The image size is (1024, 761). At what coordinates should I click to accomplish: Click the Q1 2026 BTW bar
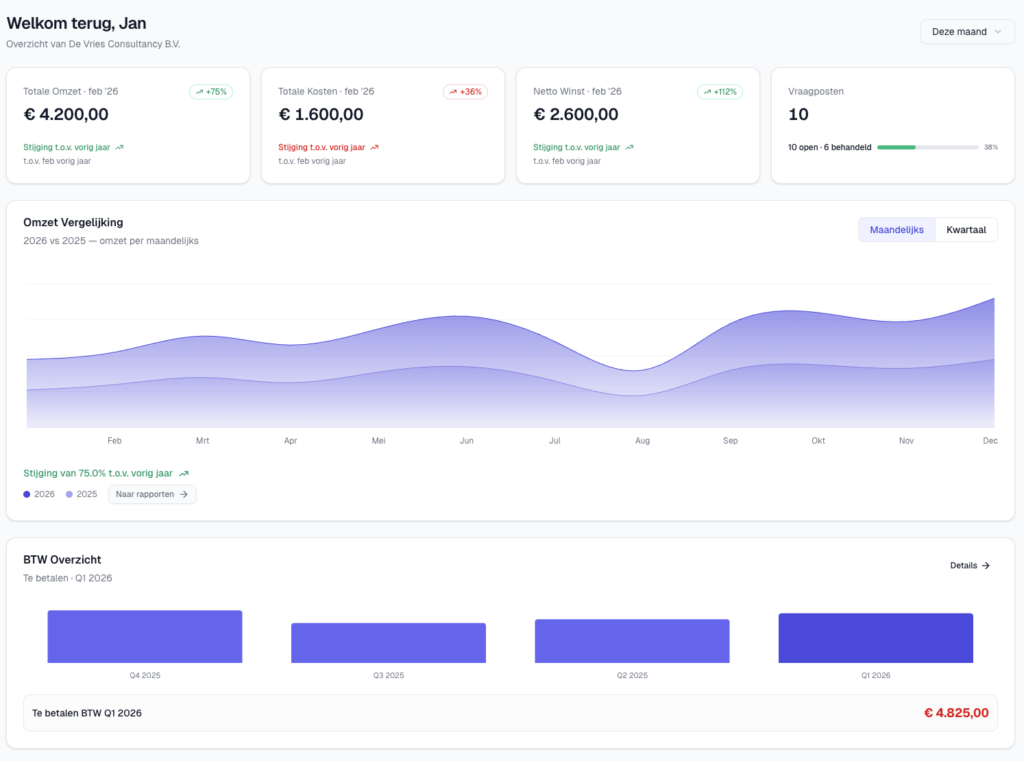coord(875,638)
